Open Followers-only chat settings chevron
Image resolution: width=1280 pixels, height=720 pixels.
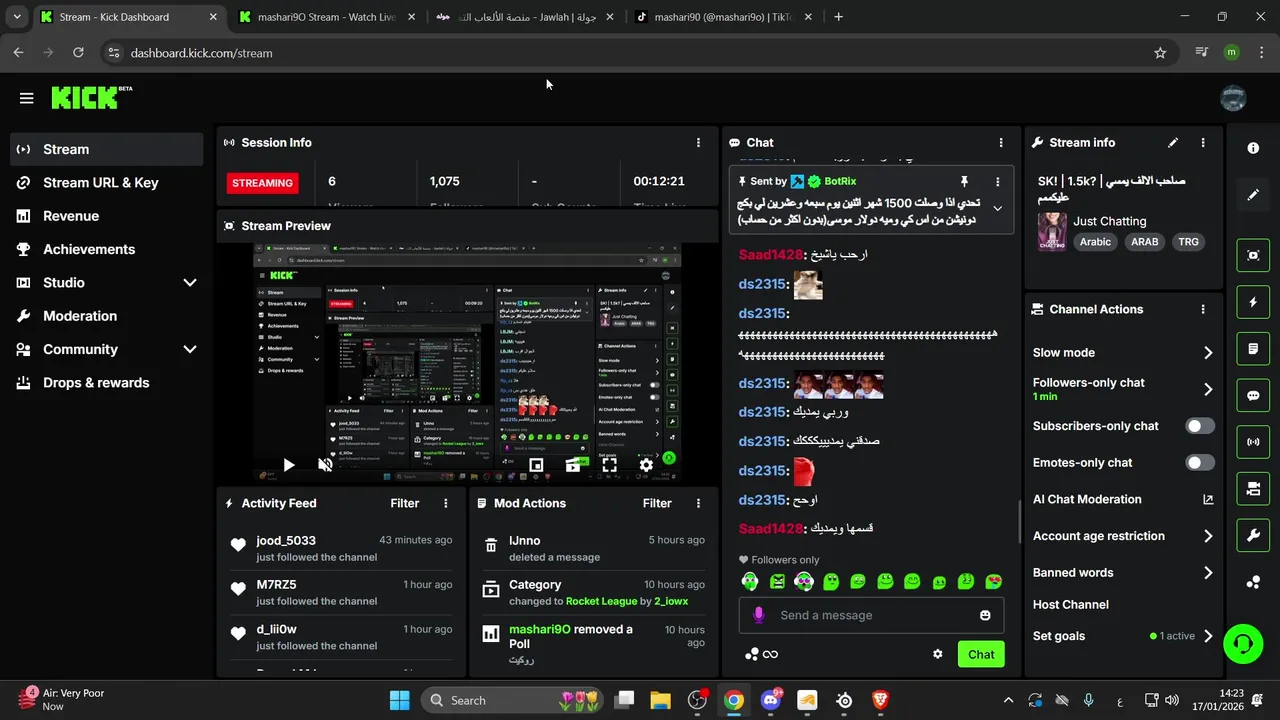[1208, 390]
